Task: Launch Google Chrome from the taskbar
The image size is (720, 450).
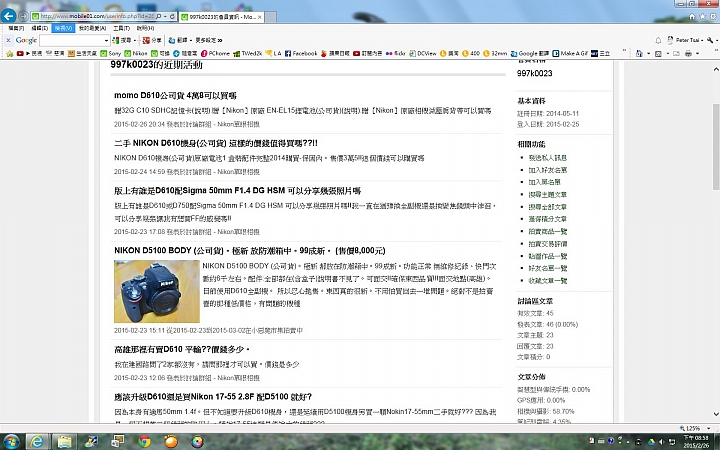Action: coord(144,441)
